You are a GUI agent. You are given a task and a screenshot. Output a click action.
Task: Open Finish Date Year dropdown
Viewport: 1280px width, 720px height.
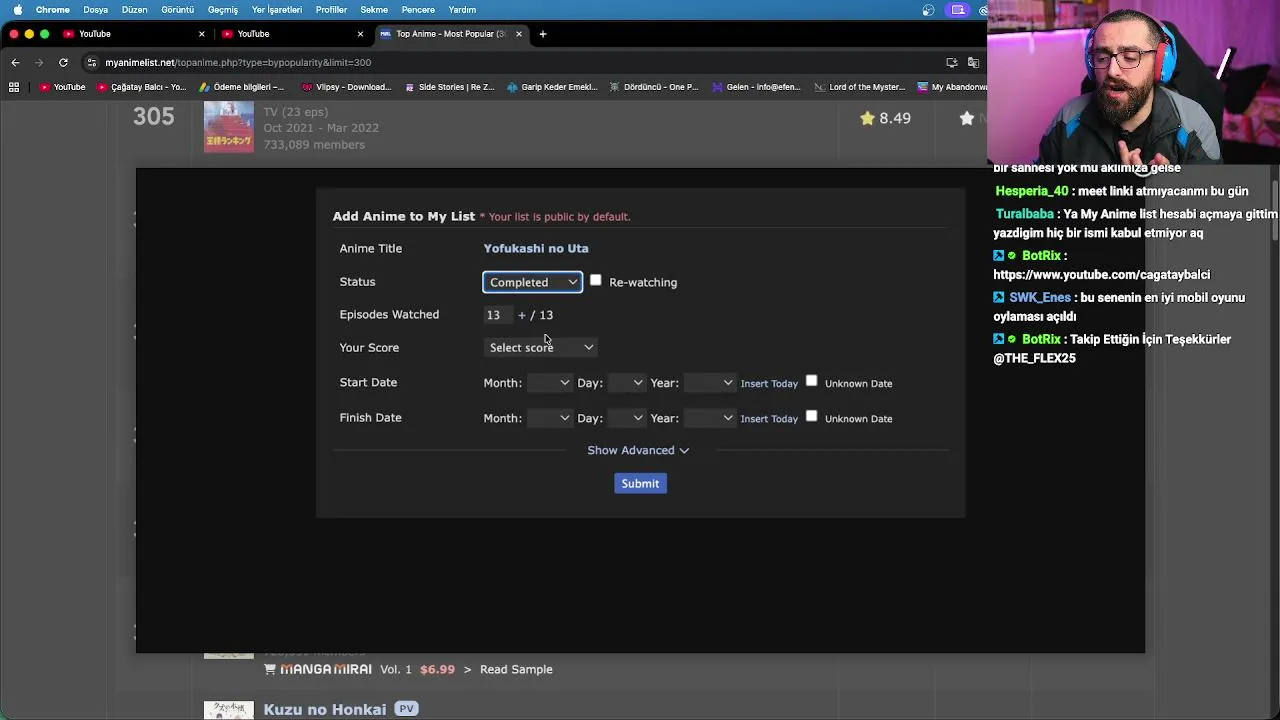click(709, 418)
